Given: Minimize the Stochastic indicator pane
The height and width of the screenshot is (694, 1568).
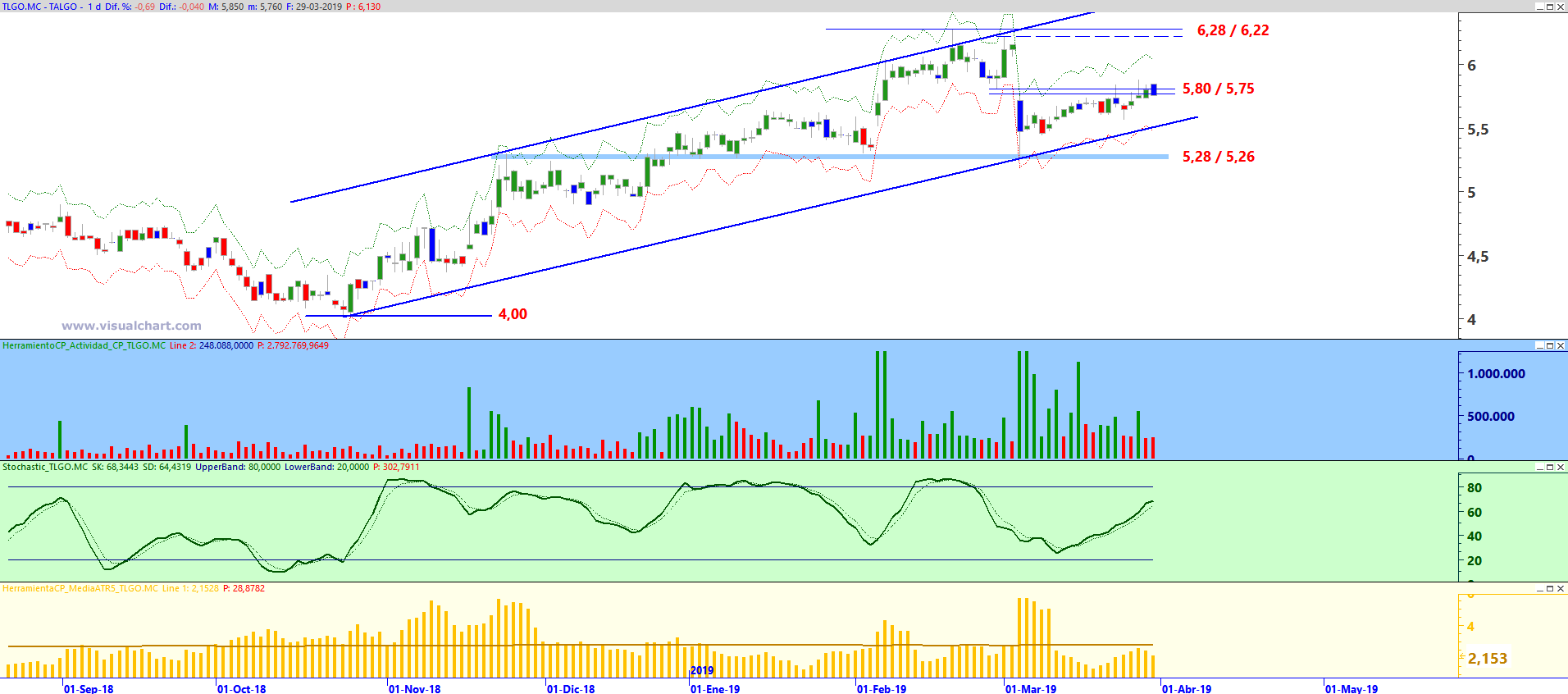Looking at the screenshot, I should click(1539, 468).
